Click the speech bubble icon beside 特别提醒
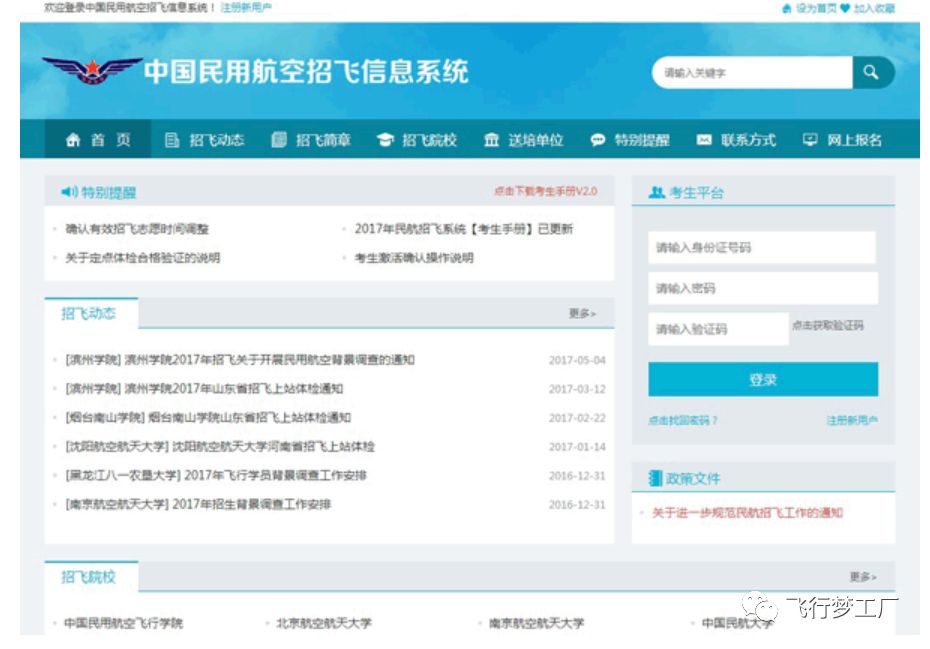930x649 pixels. [598, 140]
